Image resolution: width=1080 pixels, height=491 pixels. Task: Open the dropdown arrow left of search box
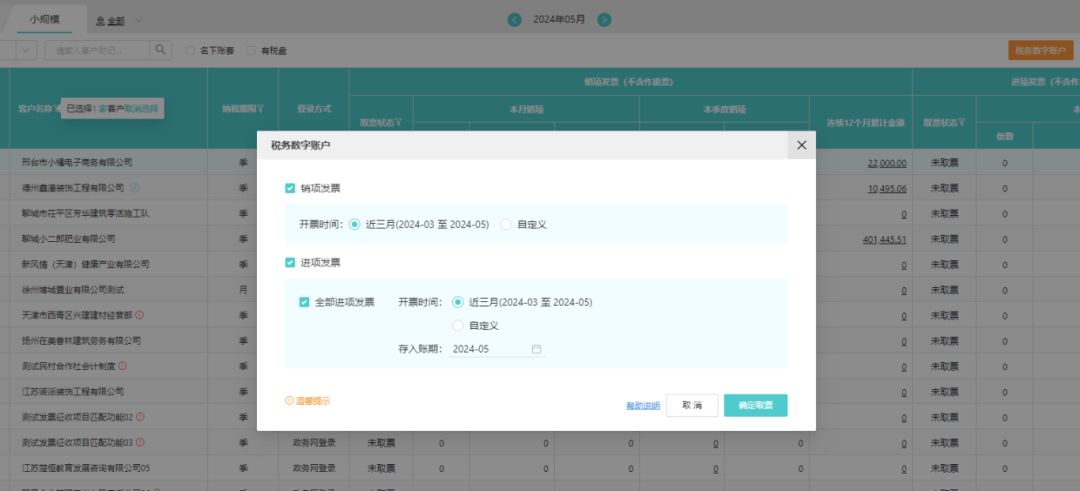26,50
